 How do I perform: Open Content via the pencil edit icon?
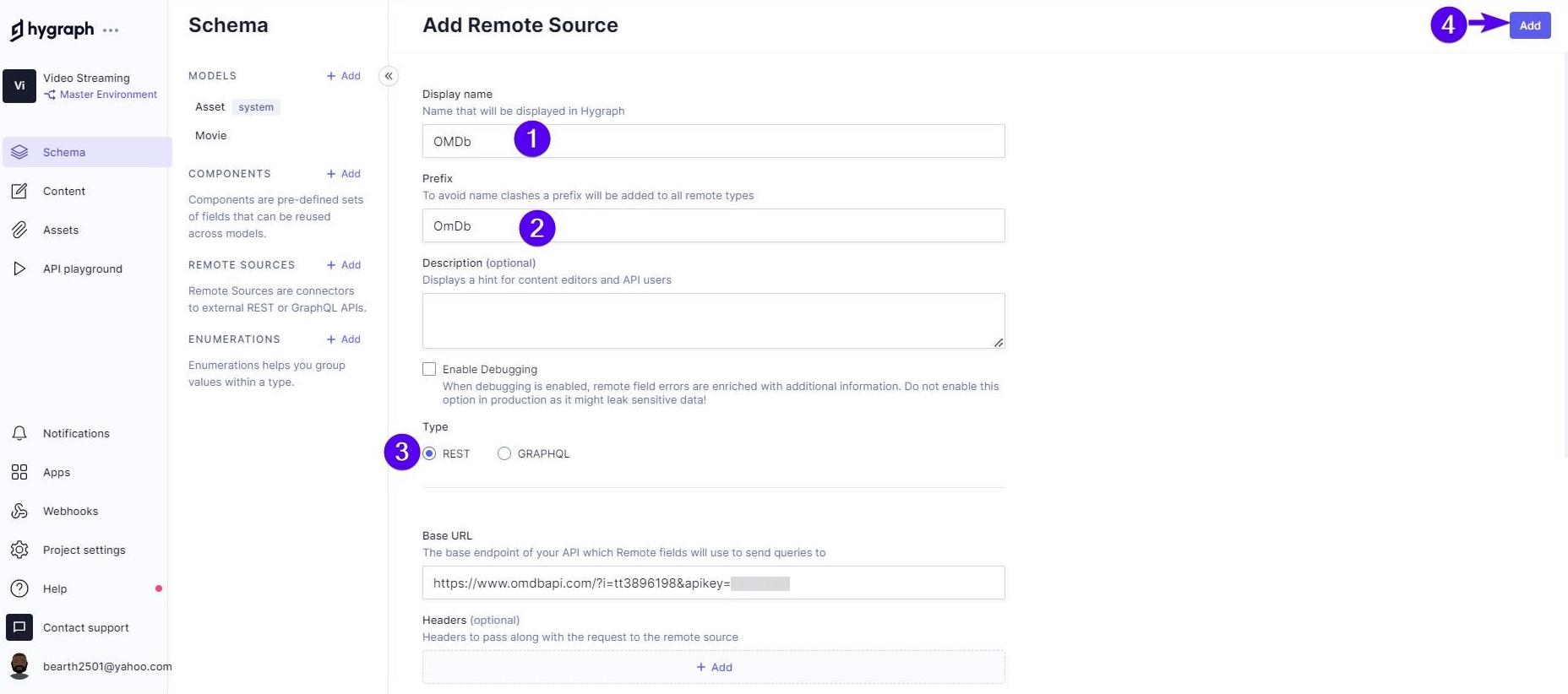click(19, 191)
